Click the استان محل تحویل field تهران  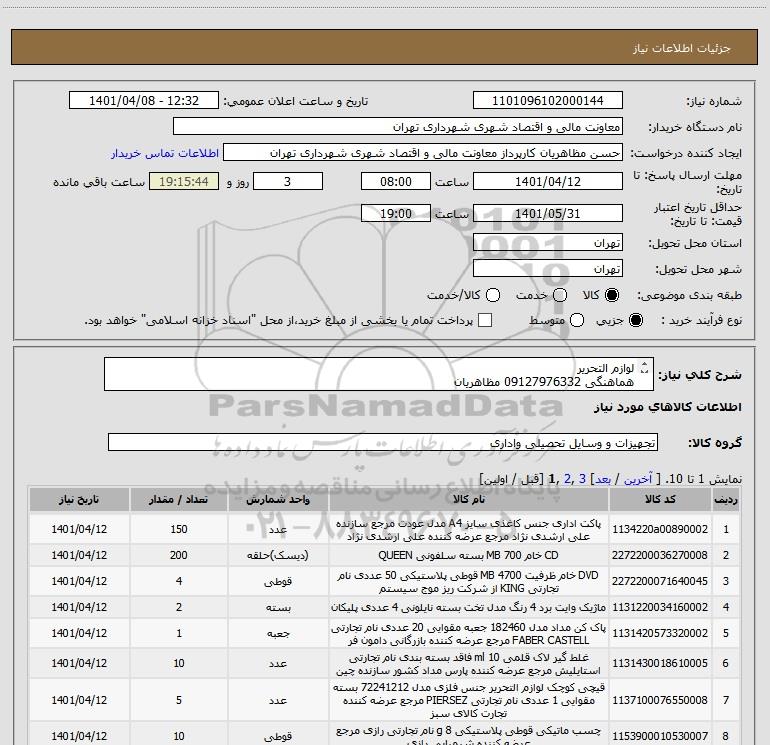click(x=548, y=242)
